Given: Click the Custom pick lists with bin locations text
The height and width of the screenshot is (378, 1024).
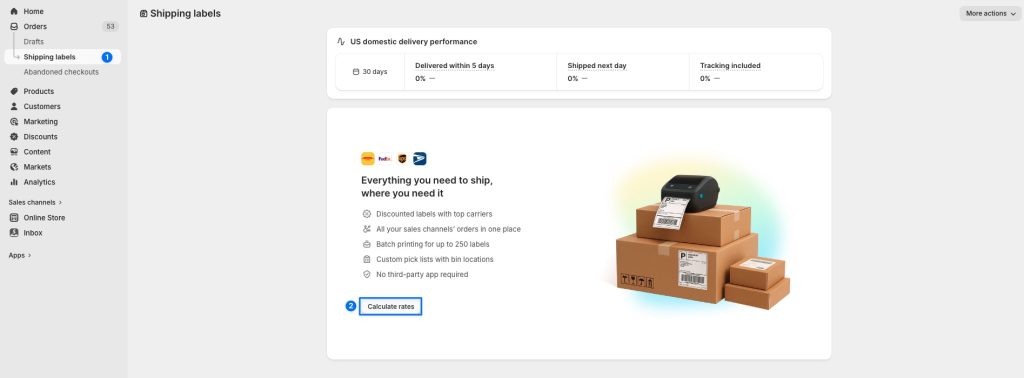Looking at the screenshot, I should click(435, 259).
